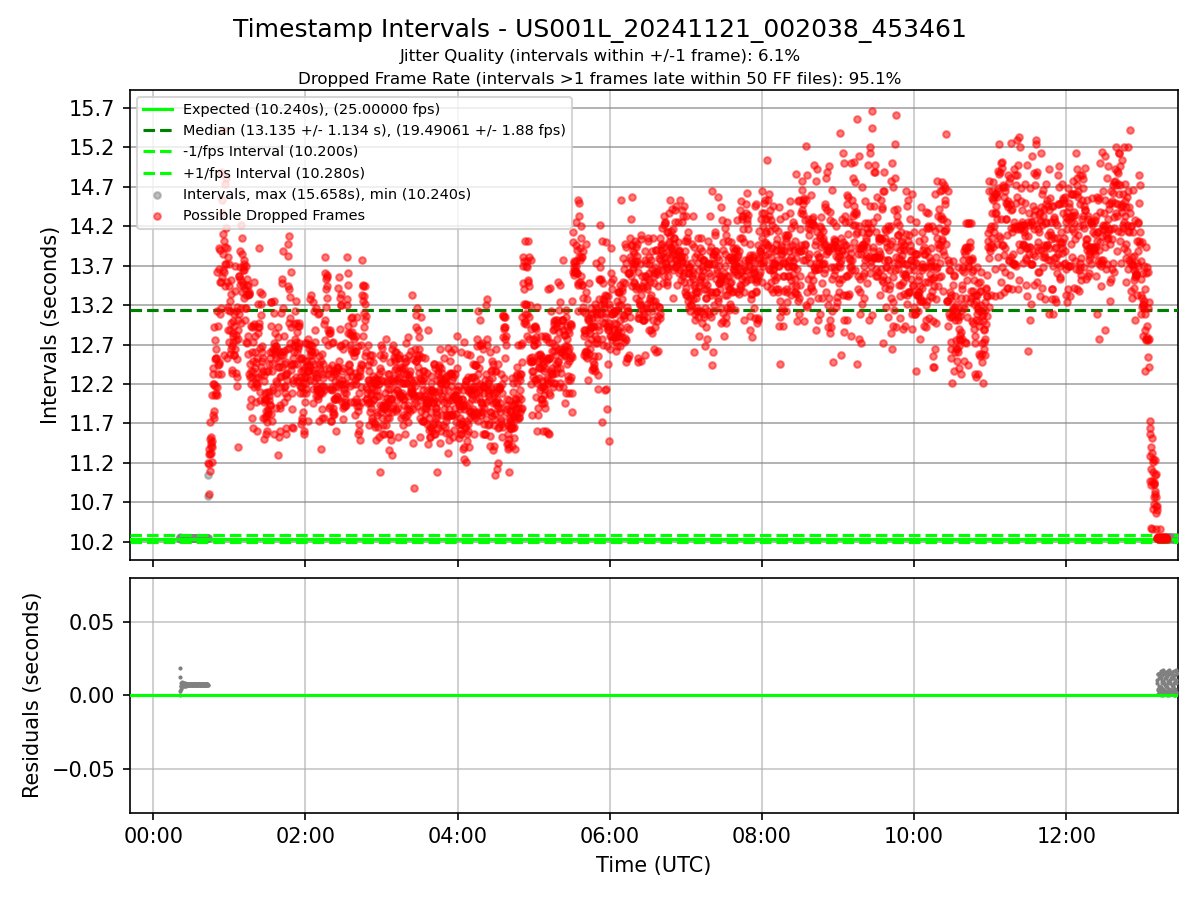1200x900 pixels.
Task: Click the 13.2 y-axis tick label
Action: pyautogui.click(x=93, y=305)
